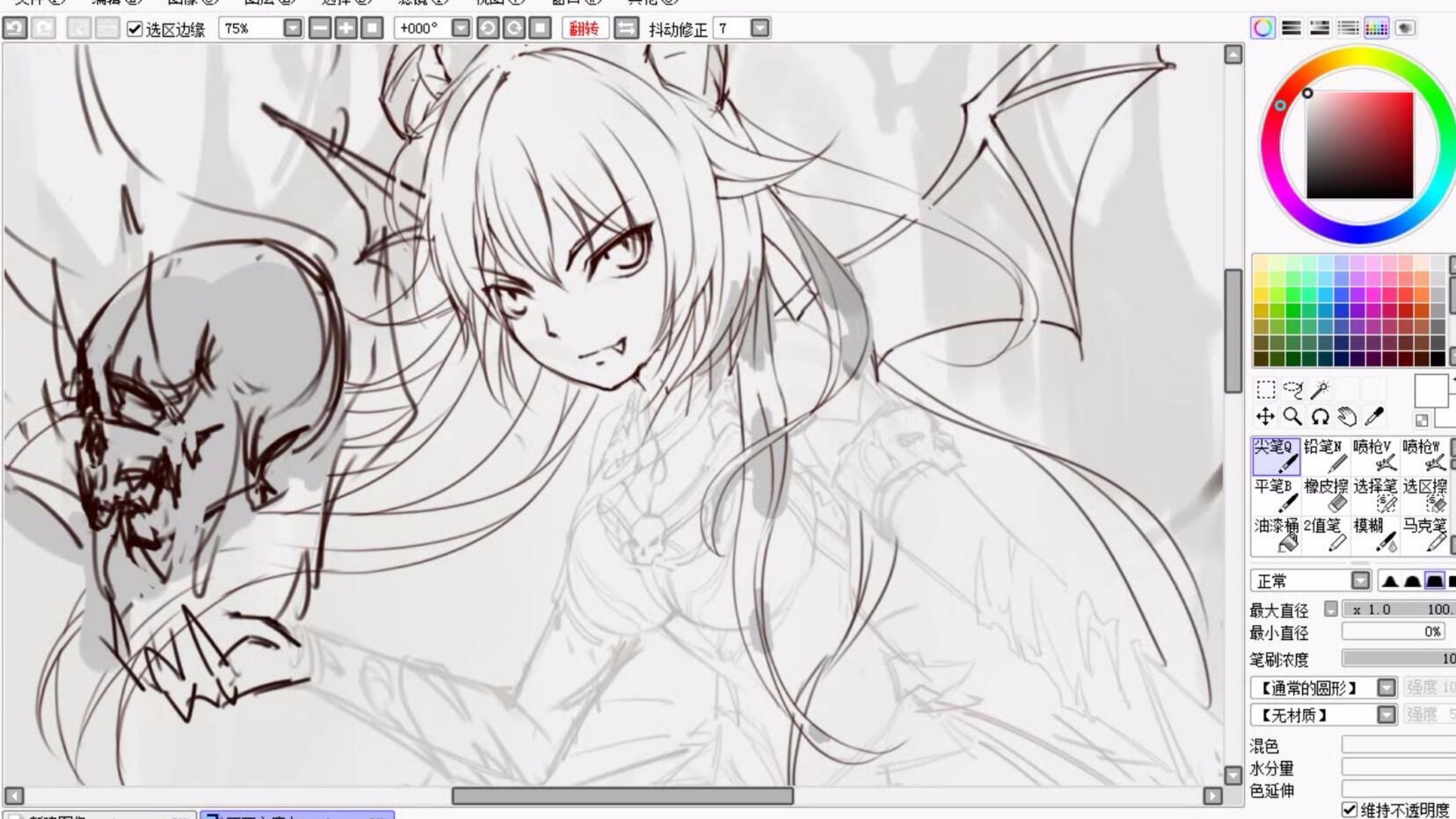Open the 75% zoom dropdown
The height and width of the screenshot is (819, 1456).
pos(292,28)
